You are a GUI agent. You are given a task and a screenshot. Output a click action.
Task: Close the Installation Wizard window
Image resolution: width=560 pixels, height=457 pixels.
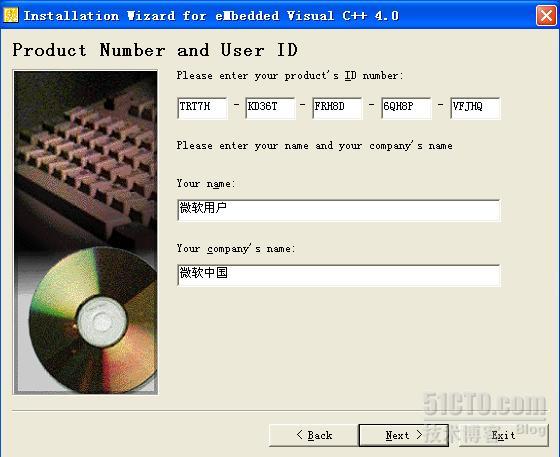[x=546, y=16]
